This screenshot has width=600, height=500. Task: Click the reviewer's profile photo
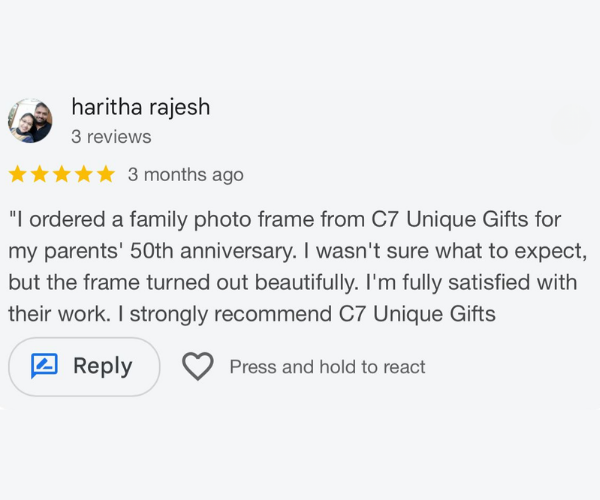[31, 121]
